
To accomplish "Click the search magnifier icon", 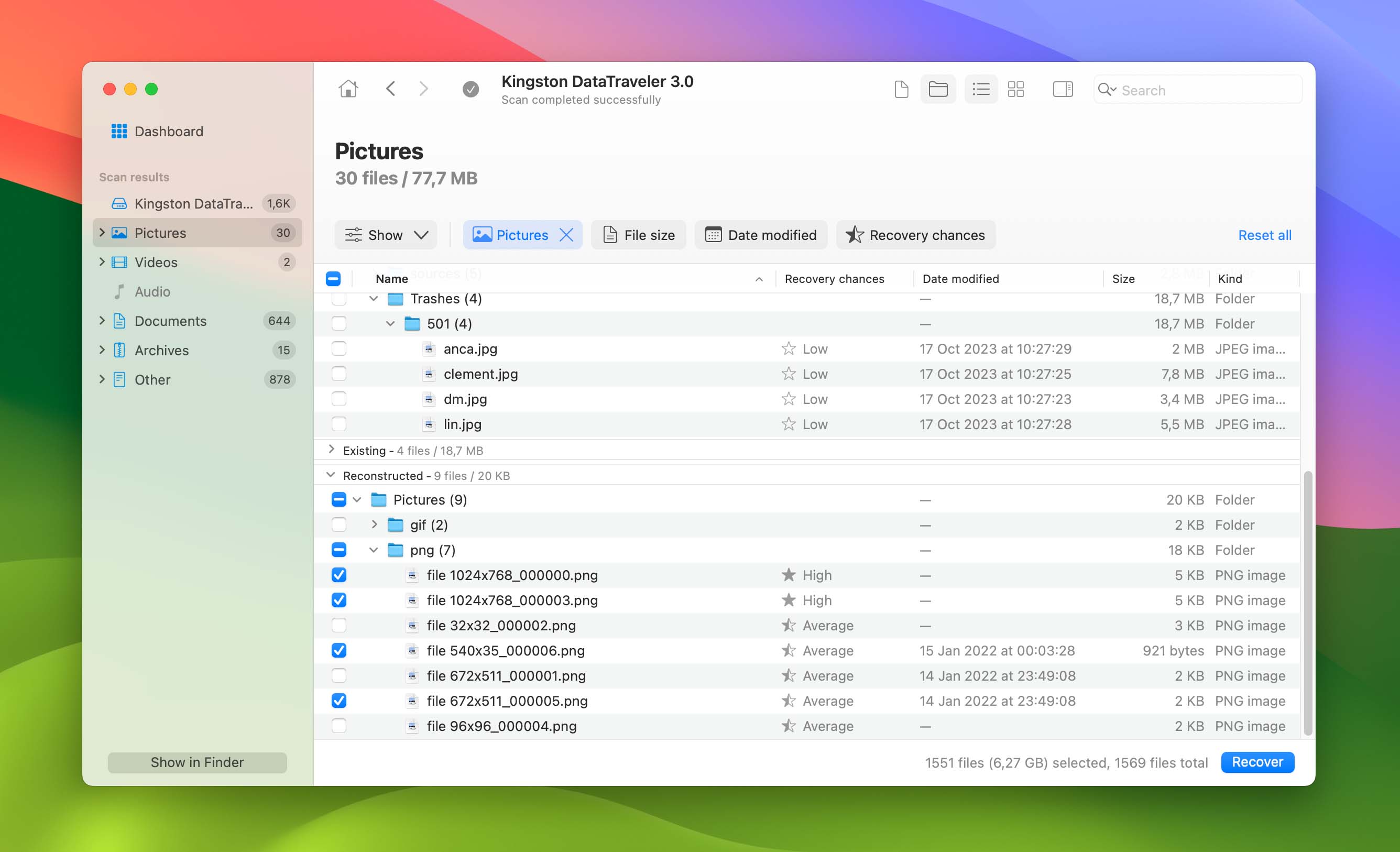I will 1107,90.
